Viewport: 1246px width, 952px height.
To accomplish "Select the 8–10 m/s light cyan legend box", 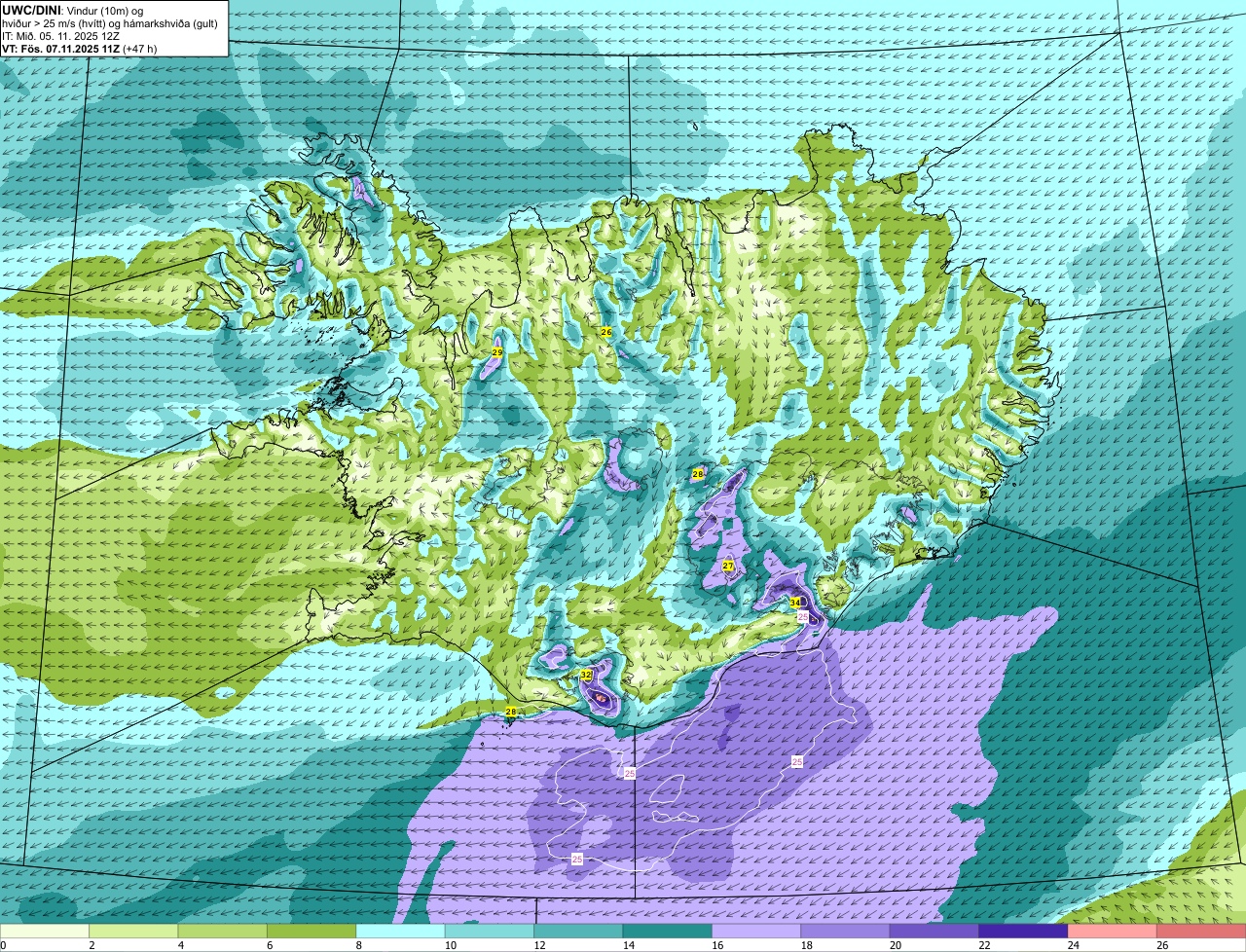I will tap(400, 931).
